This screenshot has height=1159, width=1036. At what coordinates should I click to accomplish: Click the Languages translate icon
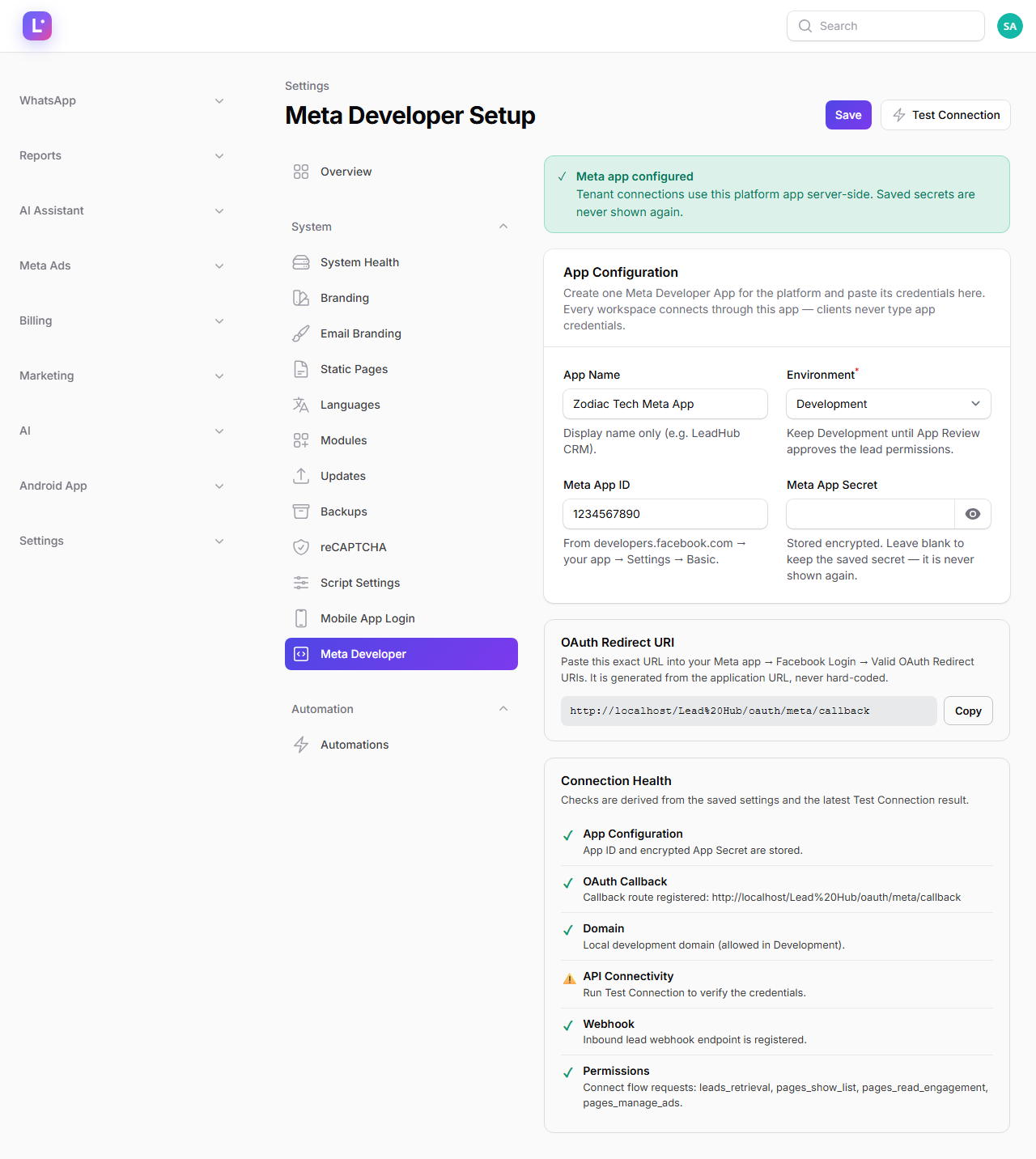point(301,405)
